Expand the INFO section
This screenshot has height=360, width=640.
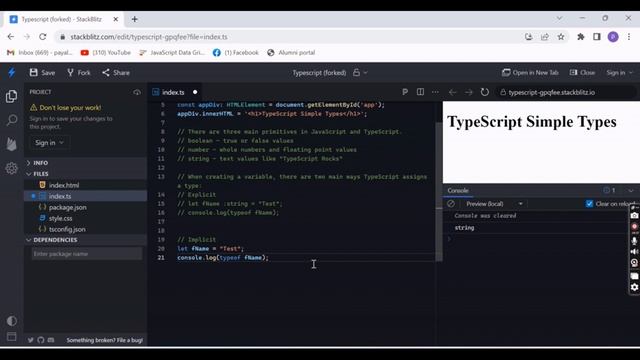tap(86, 163)
